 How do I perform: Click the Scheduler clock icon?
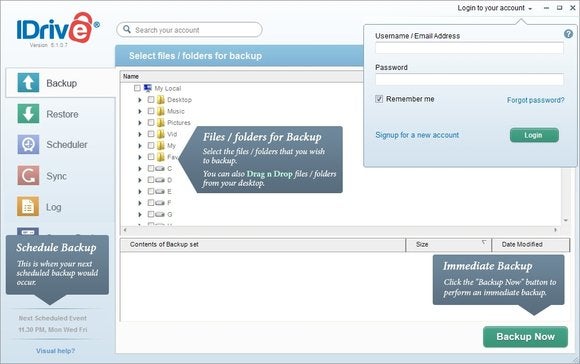click(28, 144)
